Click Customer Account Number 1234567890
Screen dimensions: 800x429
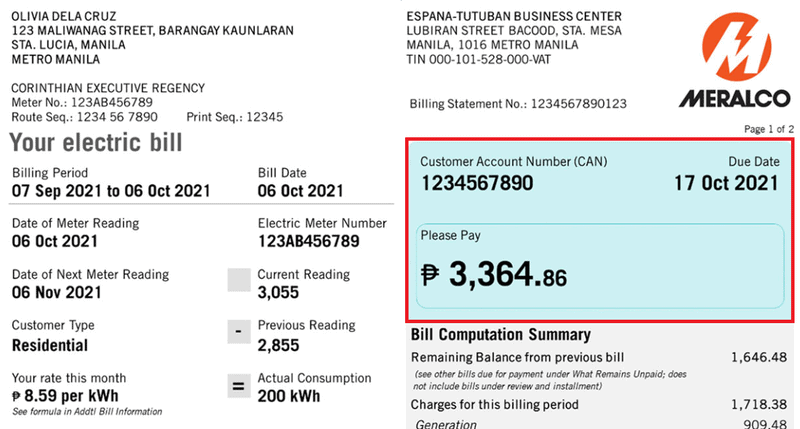477,183
